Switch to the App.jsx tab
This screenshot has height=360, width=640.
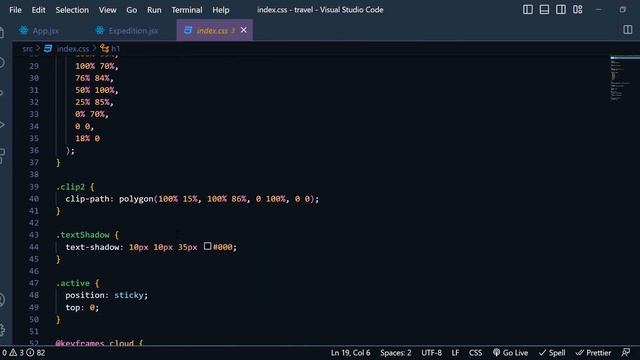click(x=40, y=31)
